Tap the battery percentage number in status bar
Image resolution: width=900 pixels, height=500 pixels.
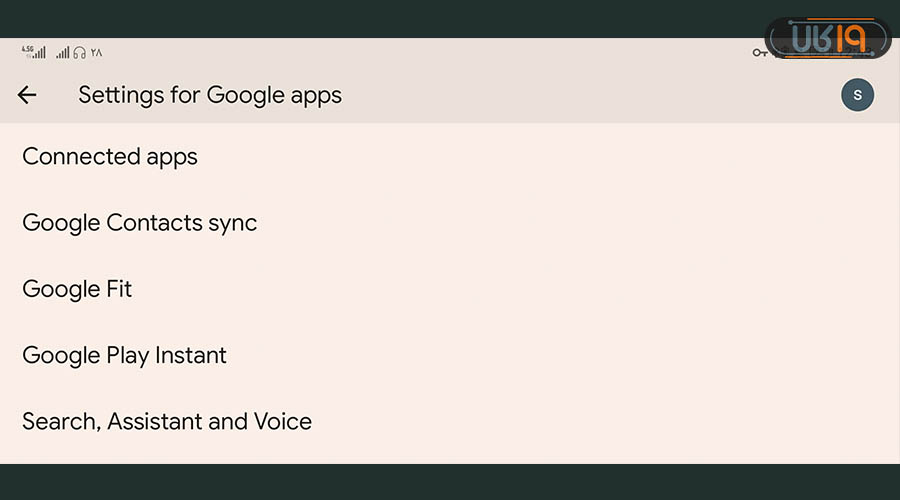pyautogui.click(x=96, y=52)
